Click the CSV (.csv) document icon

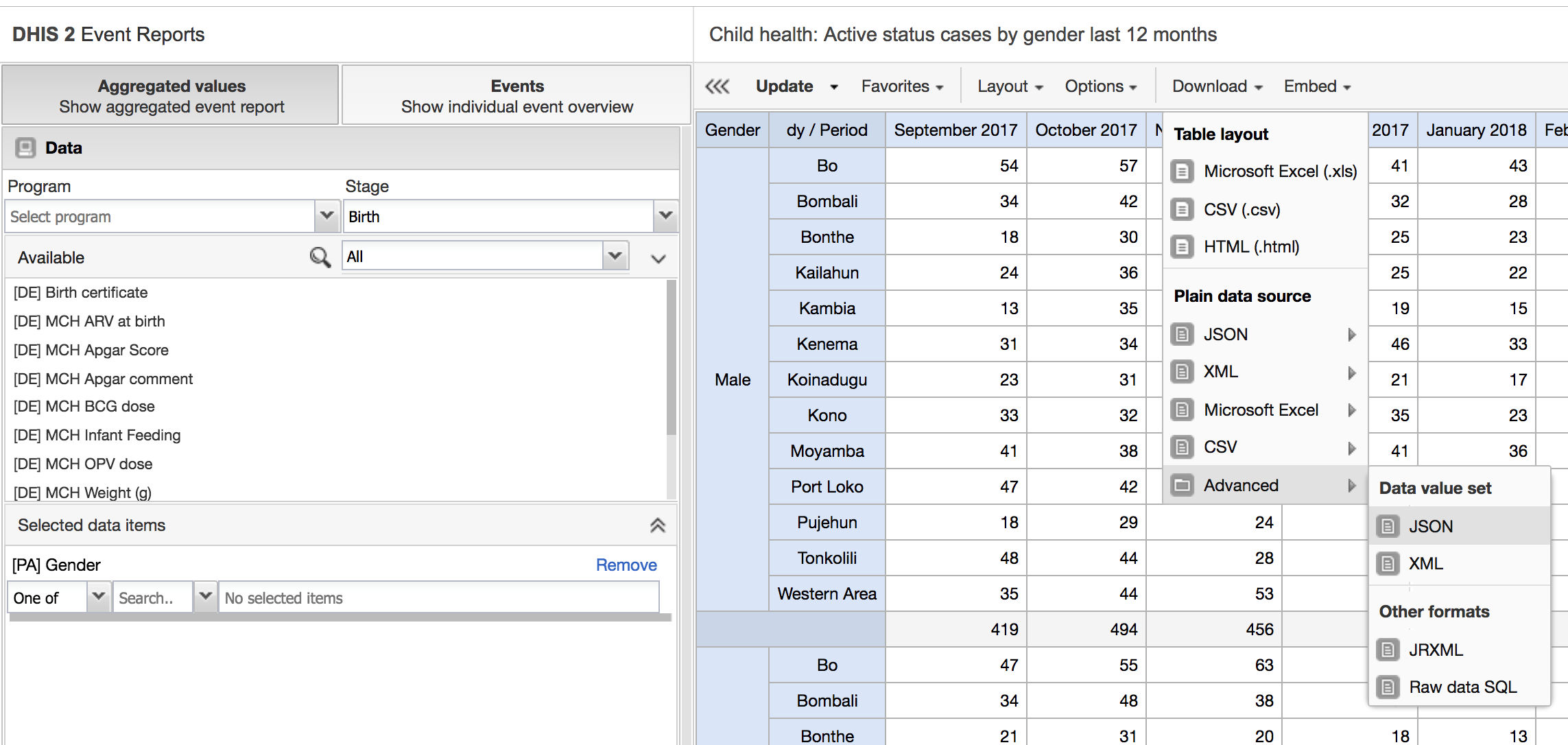(x=1182, y=209)
